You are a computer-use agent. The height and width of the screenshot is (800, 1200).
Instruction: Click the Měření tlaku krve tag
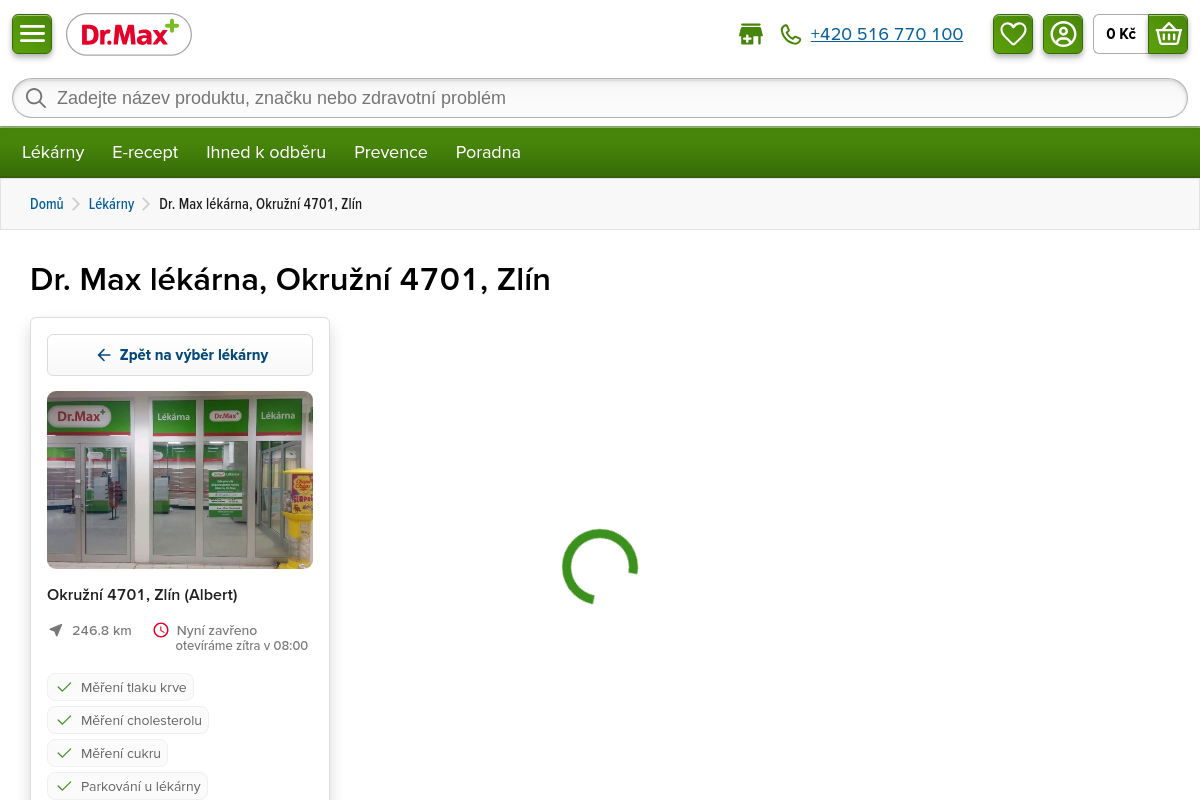click(121, 688)
